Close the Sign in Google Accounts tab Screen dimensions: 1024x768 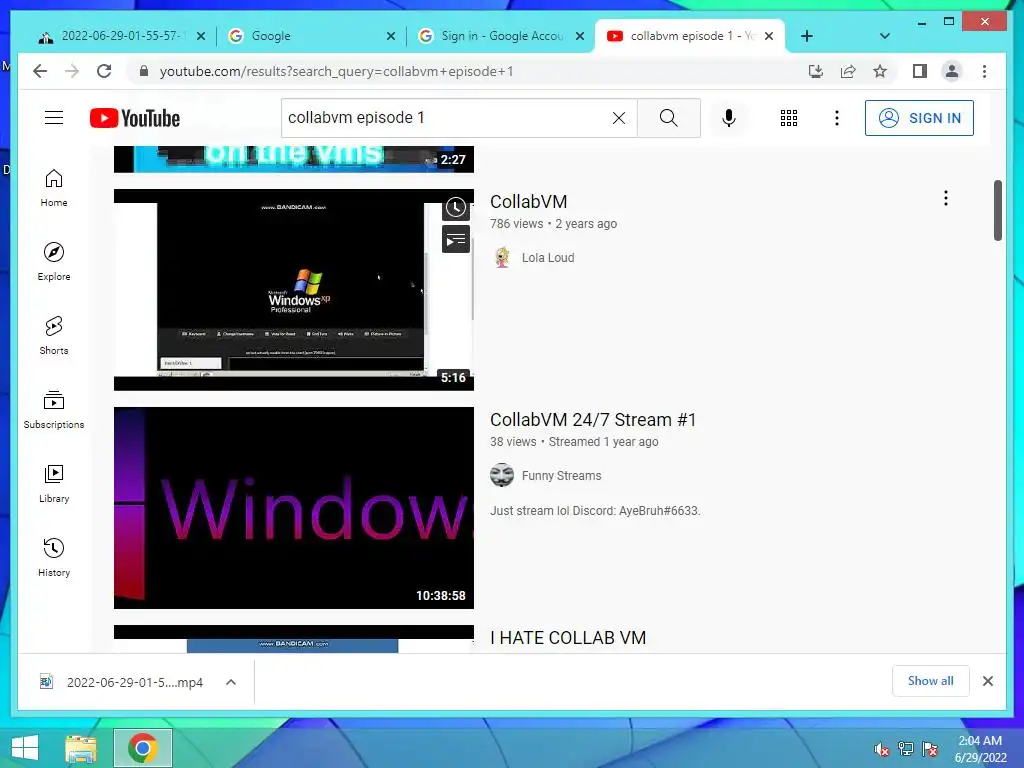point(579,36)
